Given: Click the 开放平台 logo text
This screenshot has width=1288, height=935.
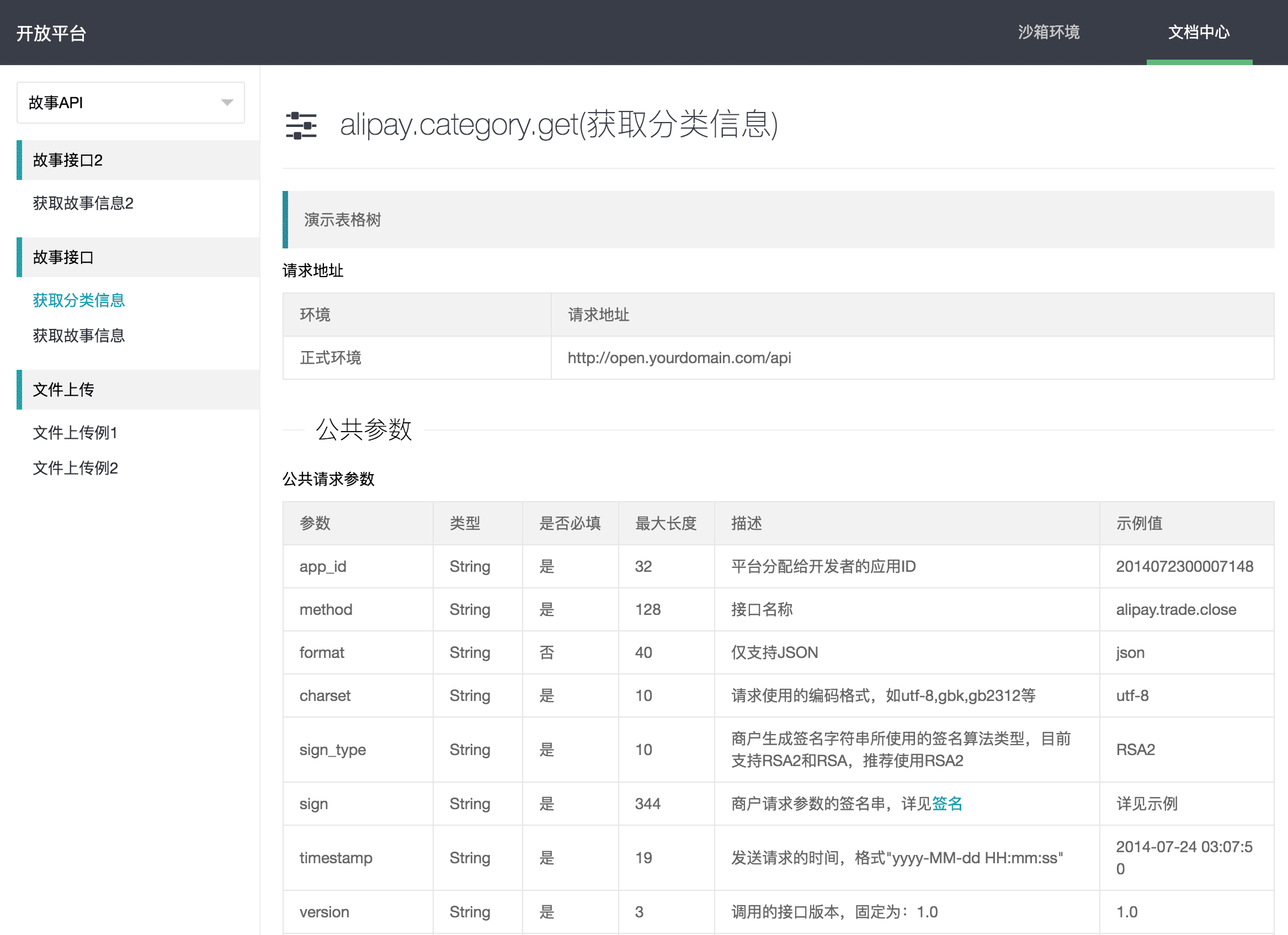Looking at the screenshot, I should pyautogui.click(x=51, y=34).
